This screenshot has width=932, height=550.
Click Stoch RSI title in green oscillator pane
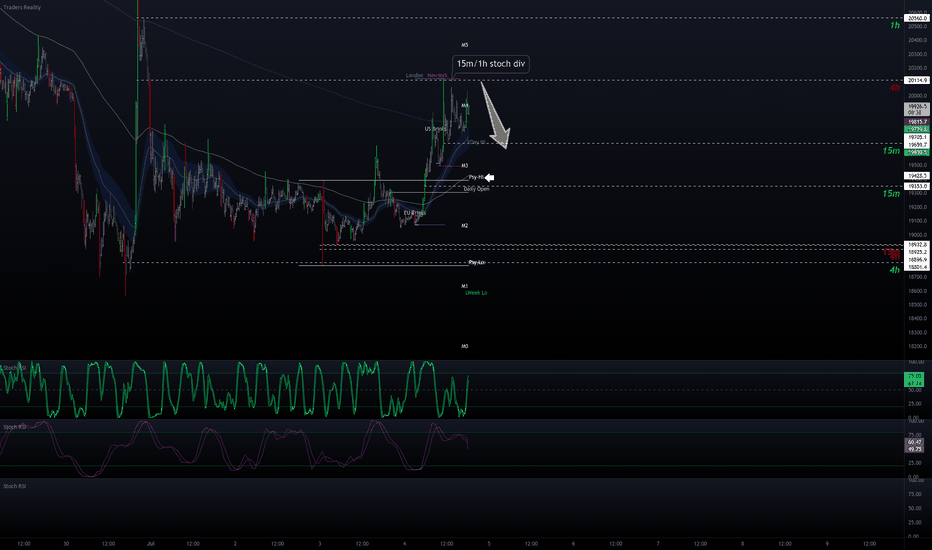point(14,368)
